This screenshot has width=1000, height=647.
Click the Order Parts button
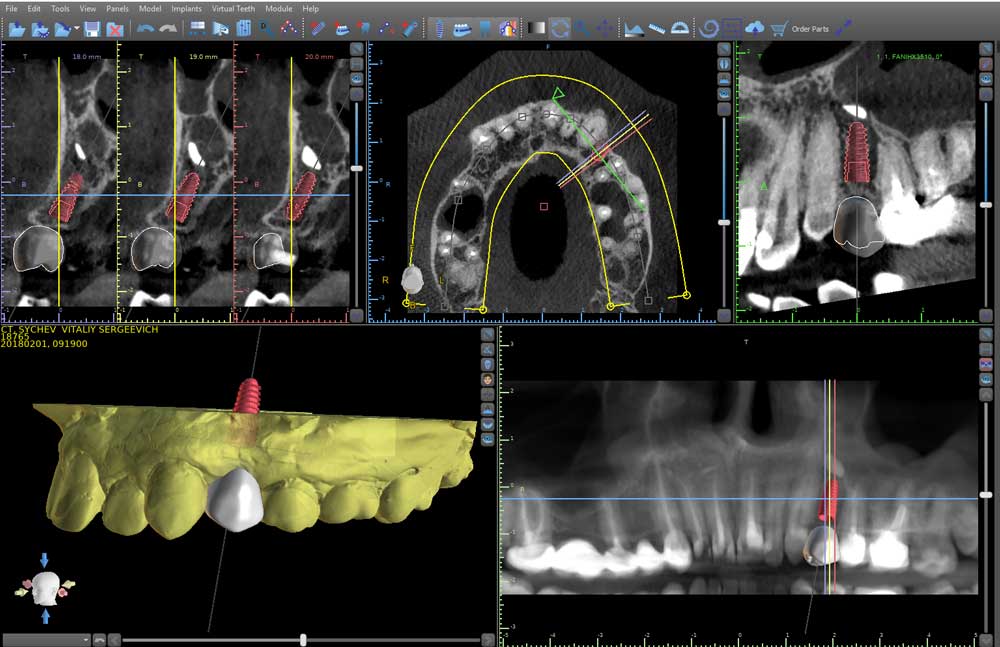pyautogui.click(x=810, y=29)
